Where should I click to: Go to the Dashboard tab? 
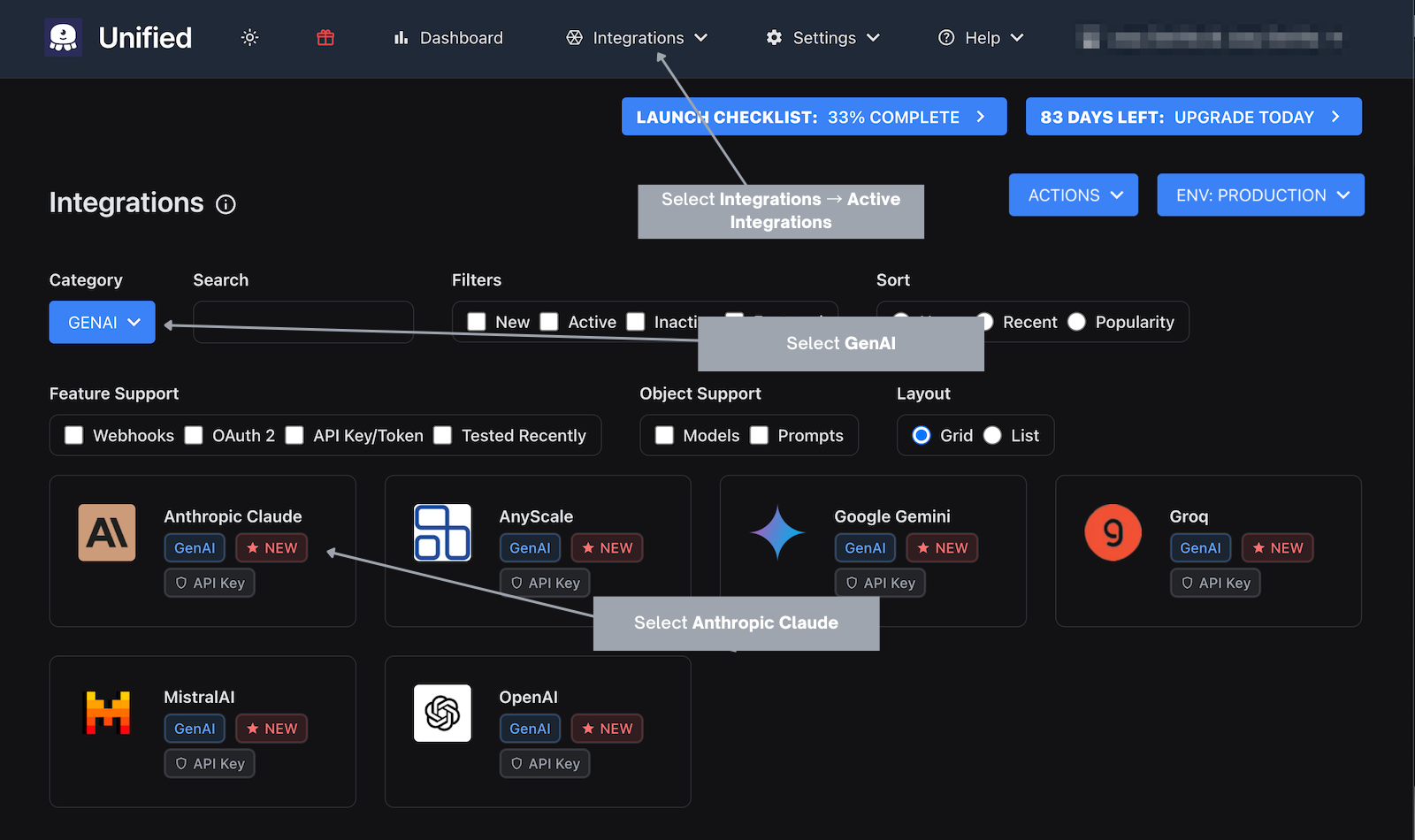pyautogui.click(x=448, y=37)
